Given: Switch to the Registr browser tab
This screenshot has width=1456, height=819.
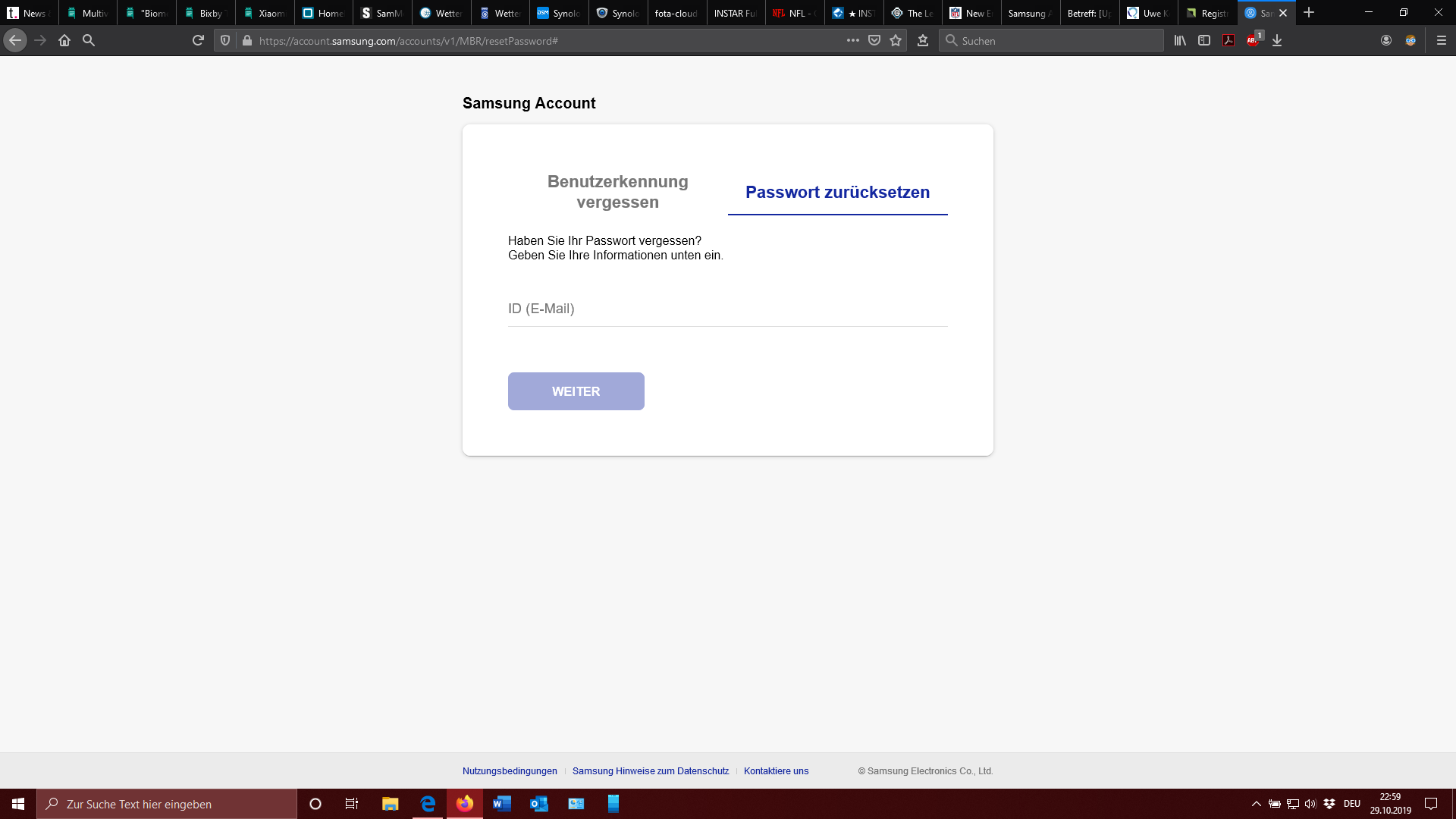Looking at the screenshot, I should (1207, 13).
